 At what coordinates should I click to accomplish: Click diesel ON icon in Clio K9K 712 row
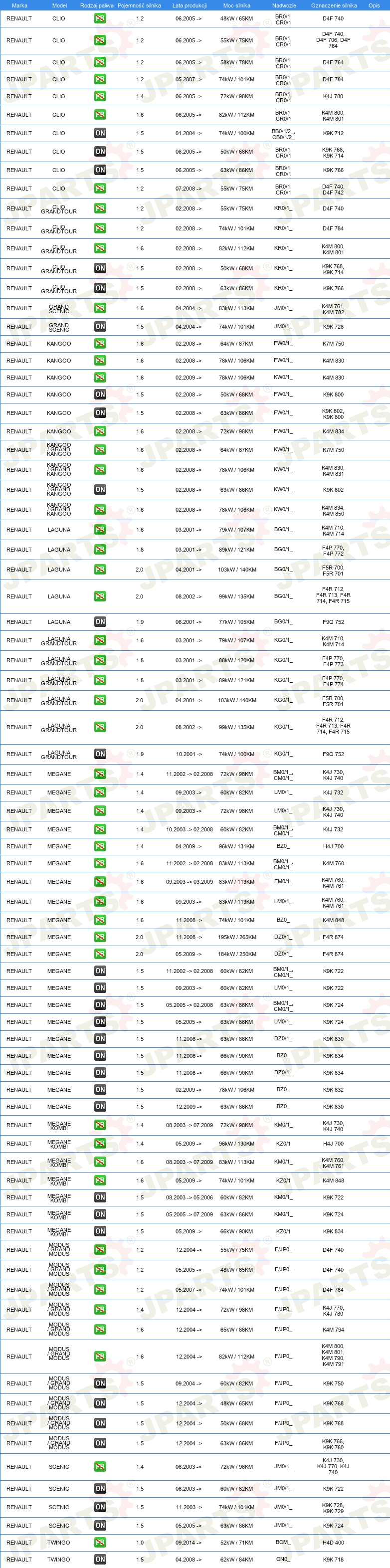click(100, 133)
